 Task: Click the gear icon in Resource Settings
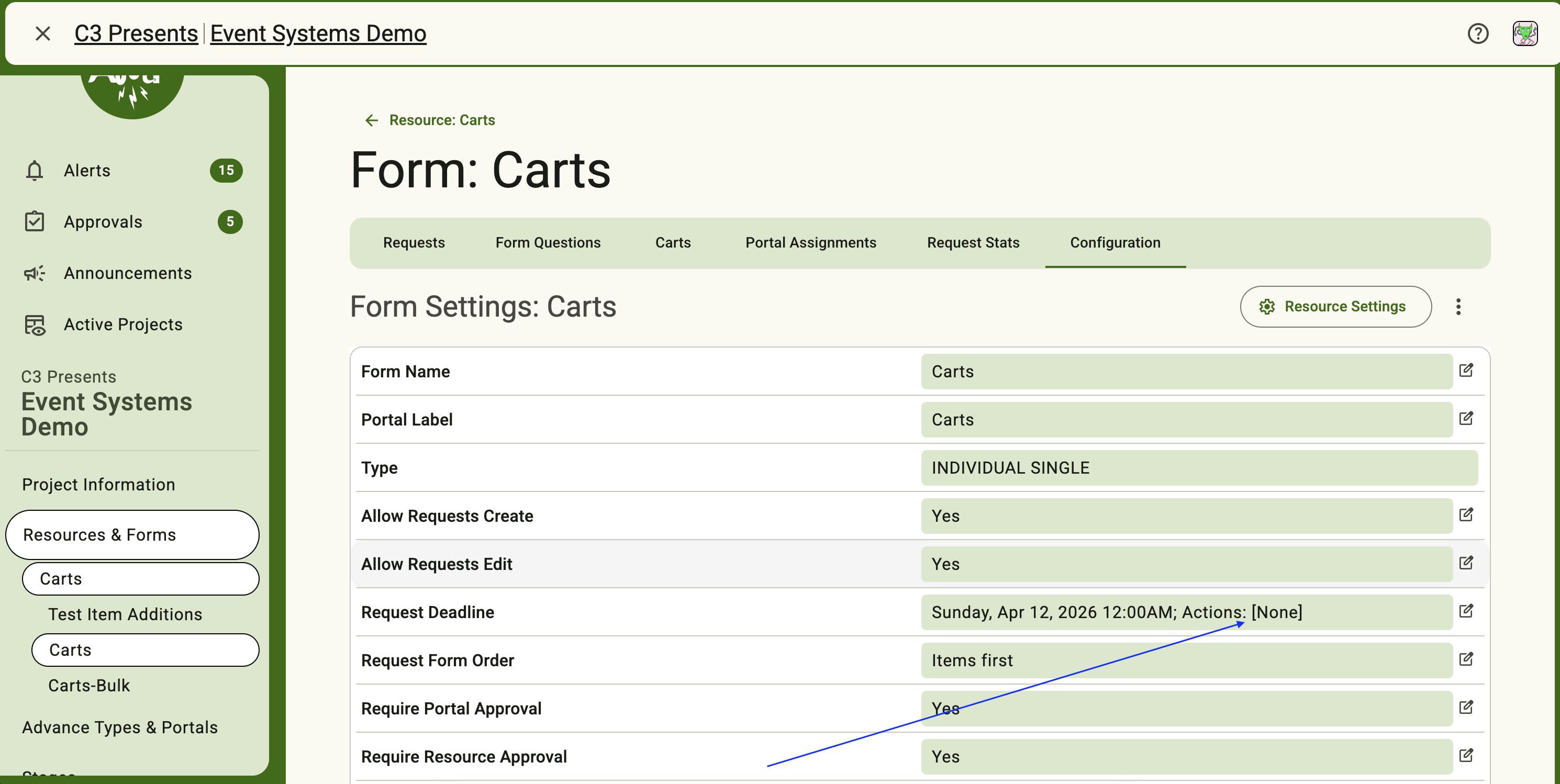tap(1267, 307)
